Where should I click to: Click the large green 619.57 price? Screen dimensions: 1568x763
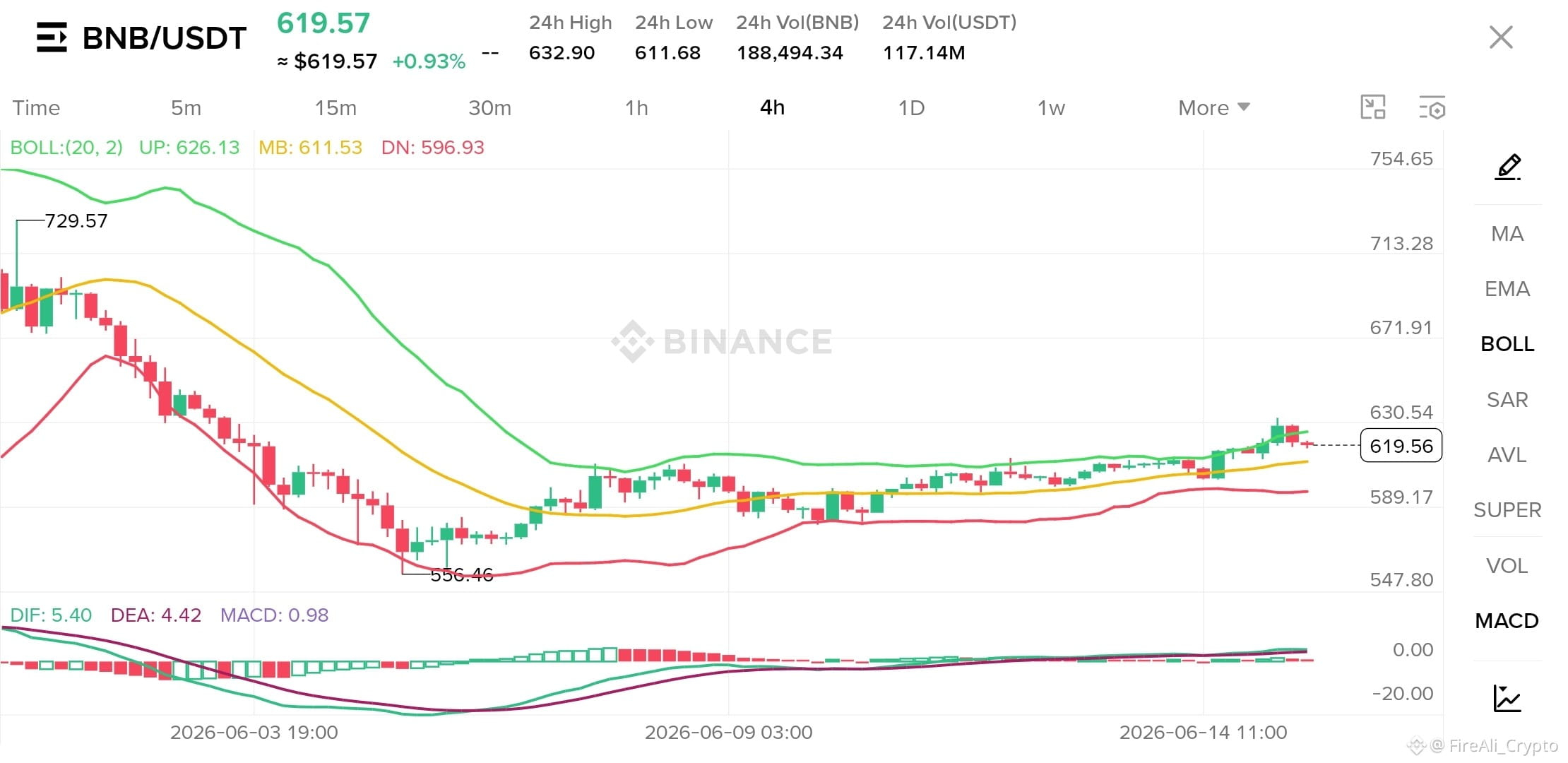coord(323,23)
